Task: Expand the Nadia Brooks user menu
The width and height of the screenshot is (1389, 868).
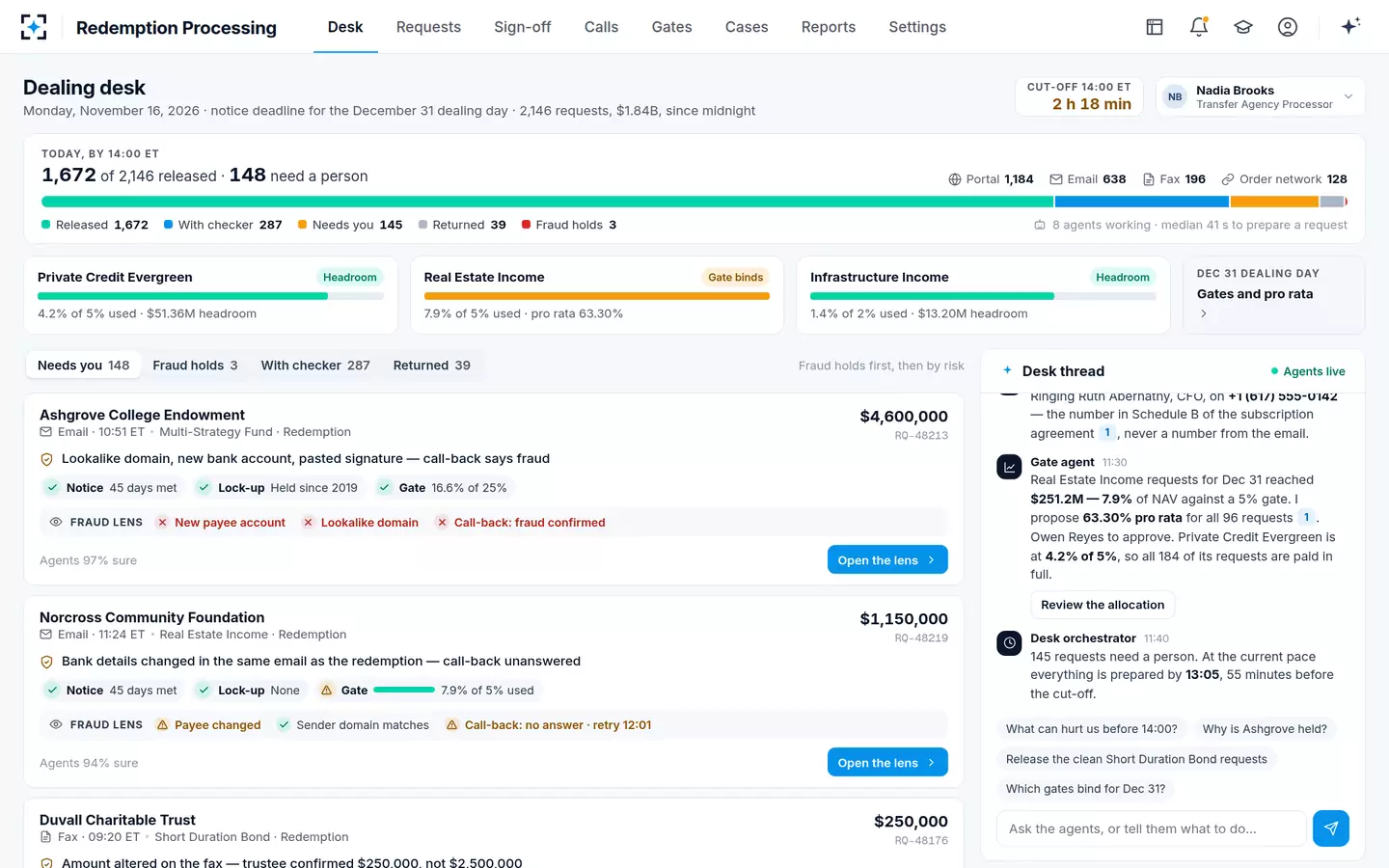Action: click(x=1260, y=96)
